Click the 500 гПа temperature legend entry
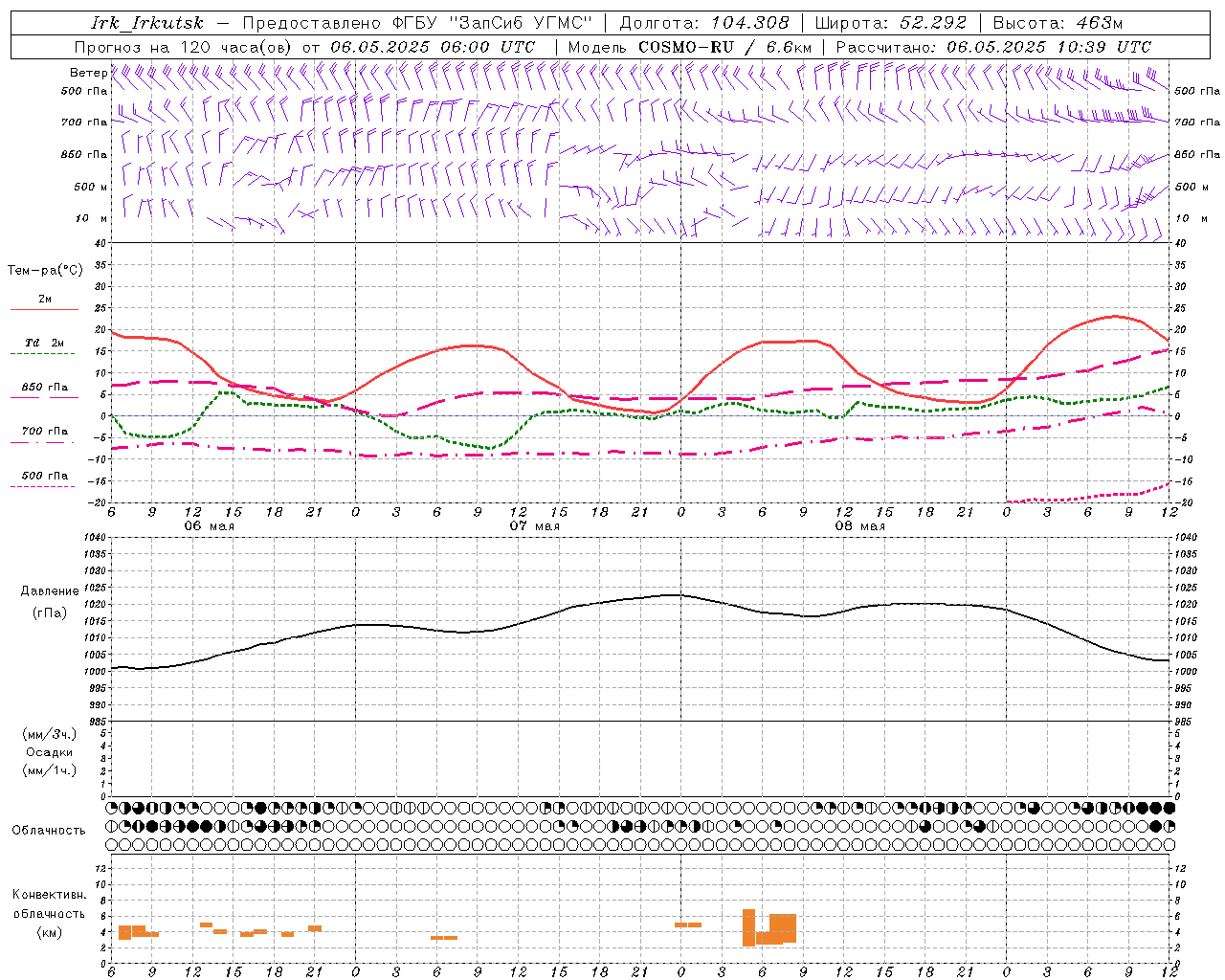 click(45, 476)
